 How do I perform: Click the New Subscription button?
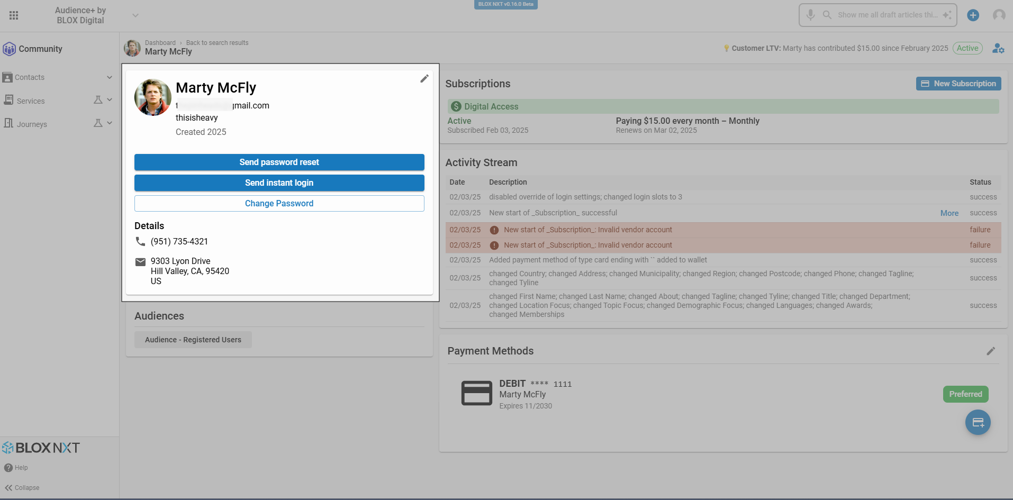(x=958, y=83)
